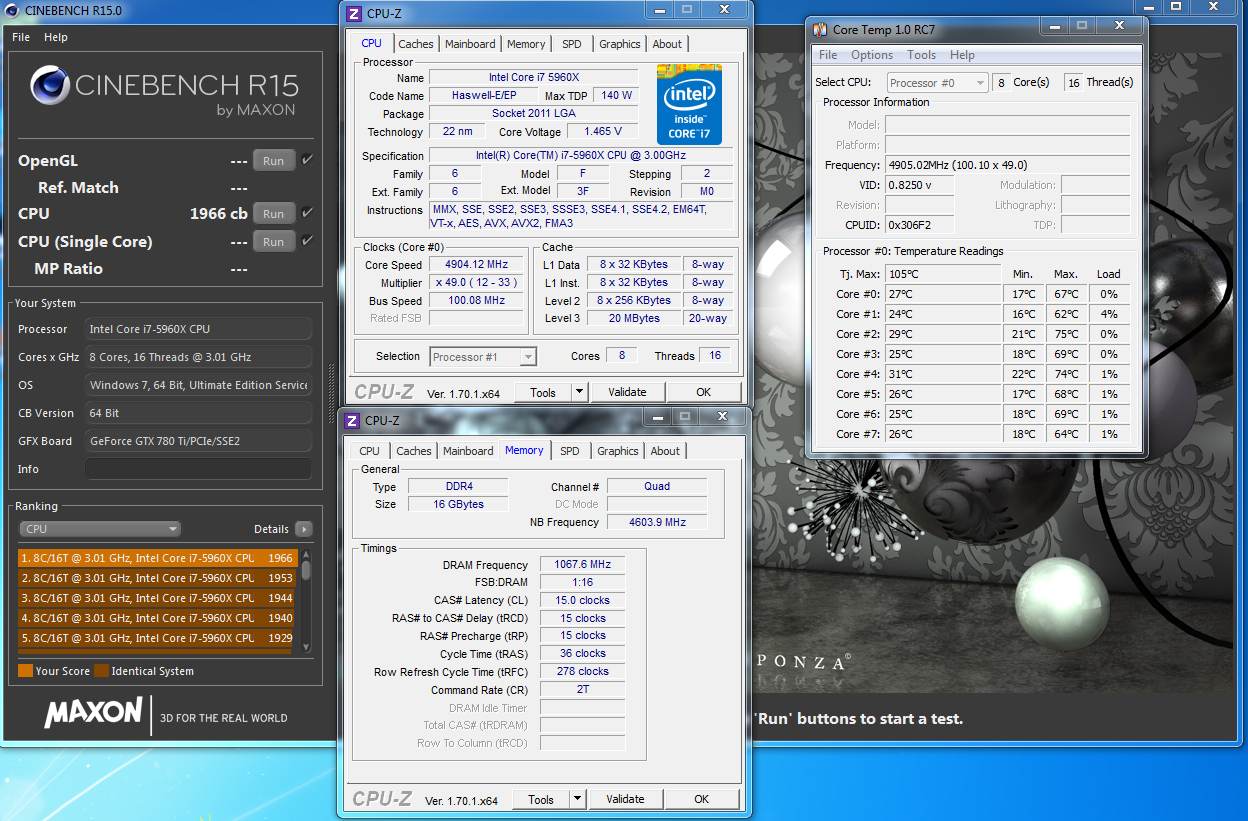This screenshot has height=821, width=1248.
Task: Switch to SPD tab in bottom CPU-Z
Action: 569,451
